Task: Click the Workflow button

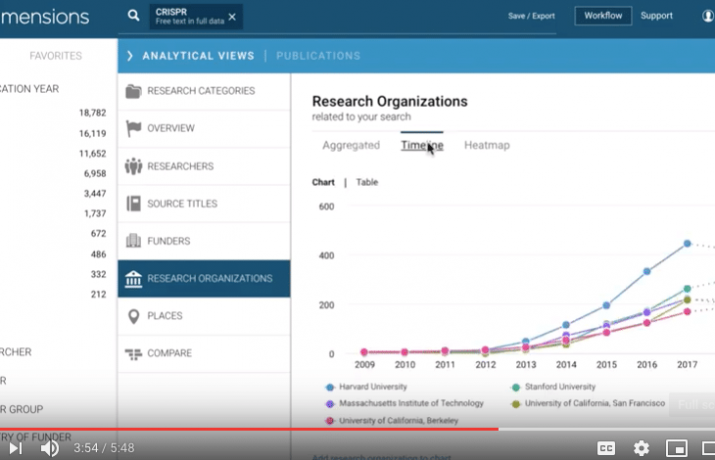Action: (603, 16)
